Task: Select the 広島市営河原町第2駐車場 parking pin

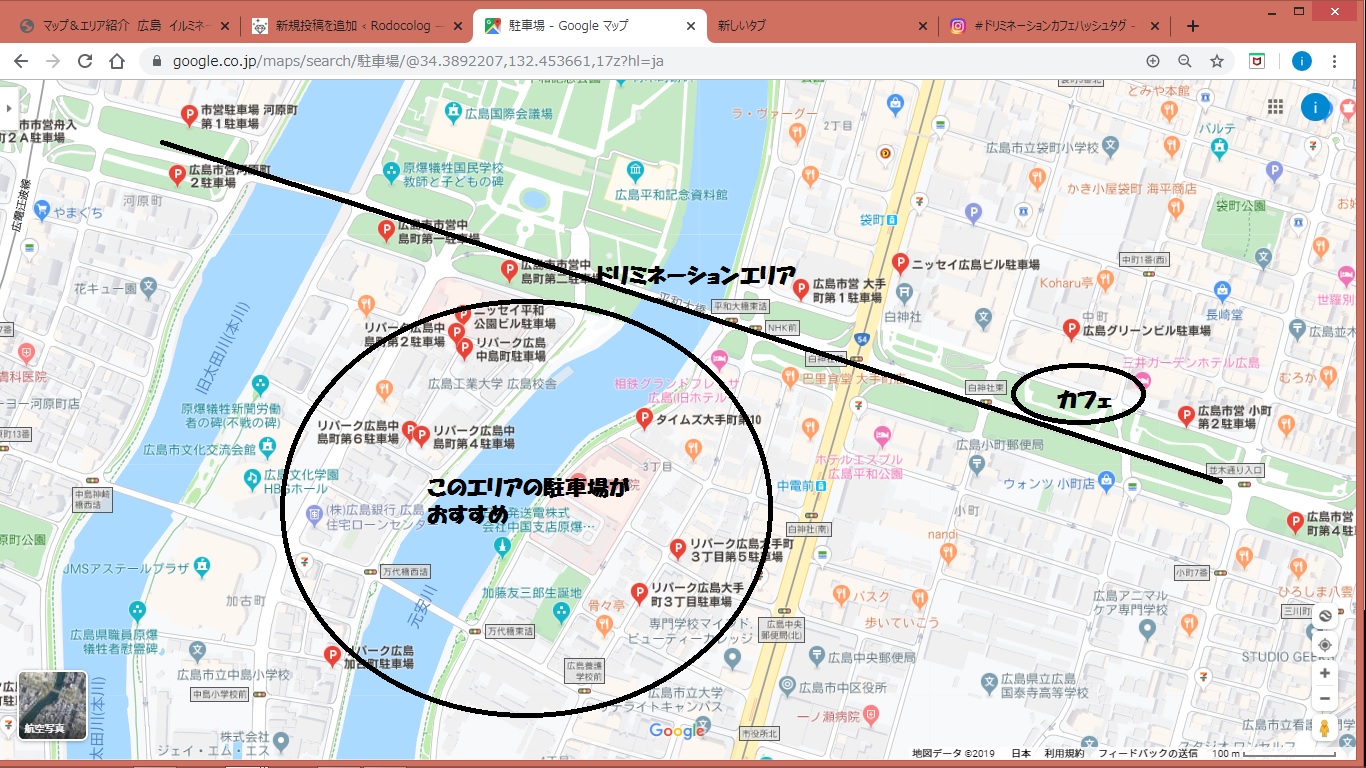Action: (177, 175)
